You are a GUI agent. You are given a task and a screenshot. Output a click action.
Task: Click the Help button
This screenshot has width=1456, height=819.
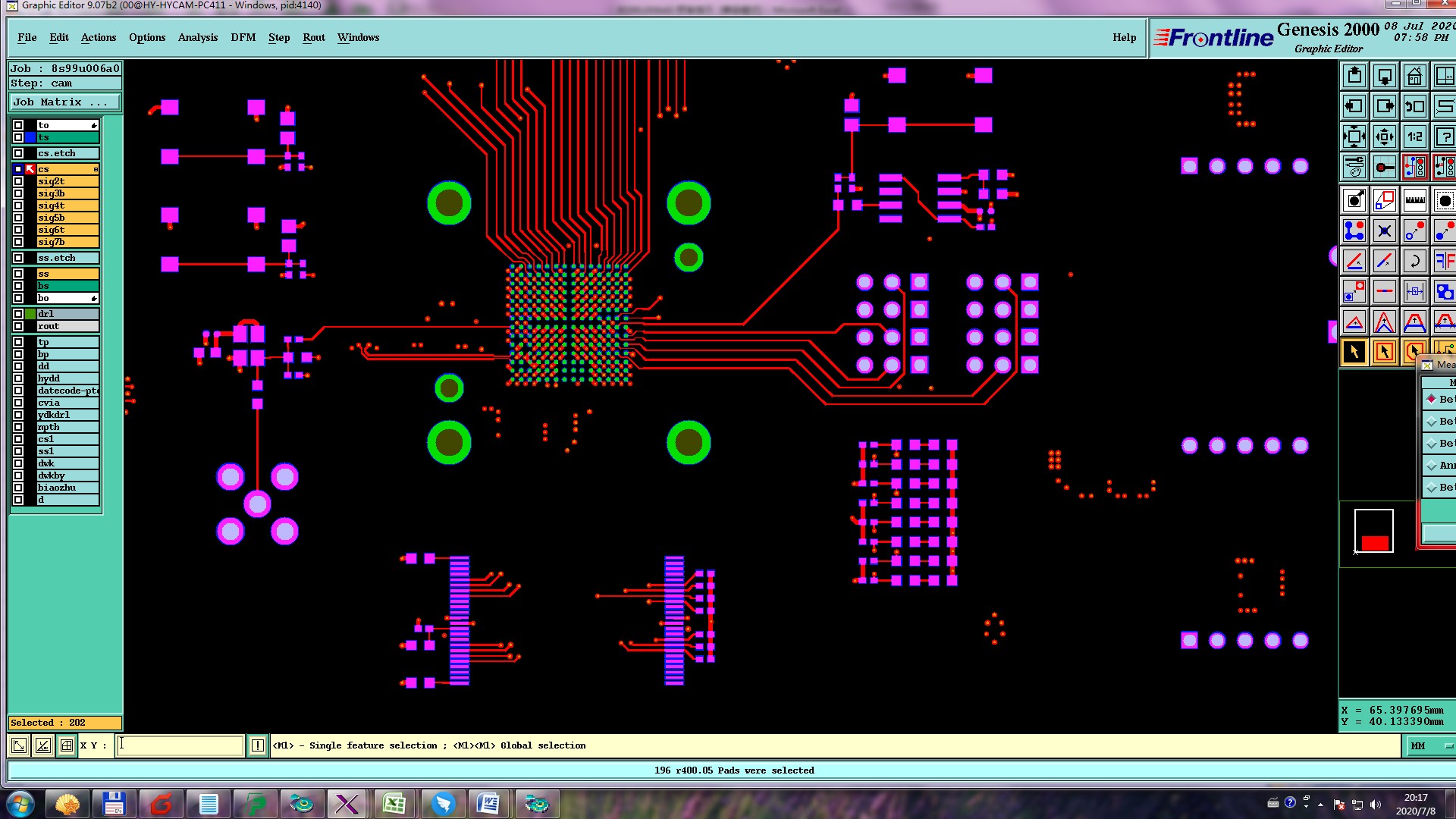[1124, 37]
